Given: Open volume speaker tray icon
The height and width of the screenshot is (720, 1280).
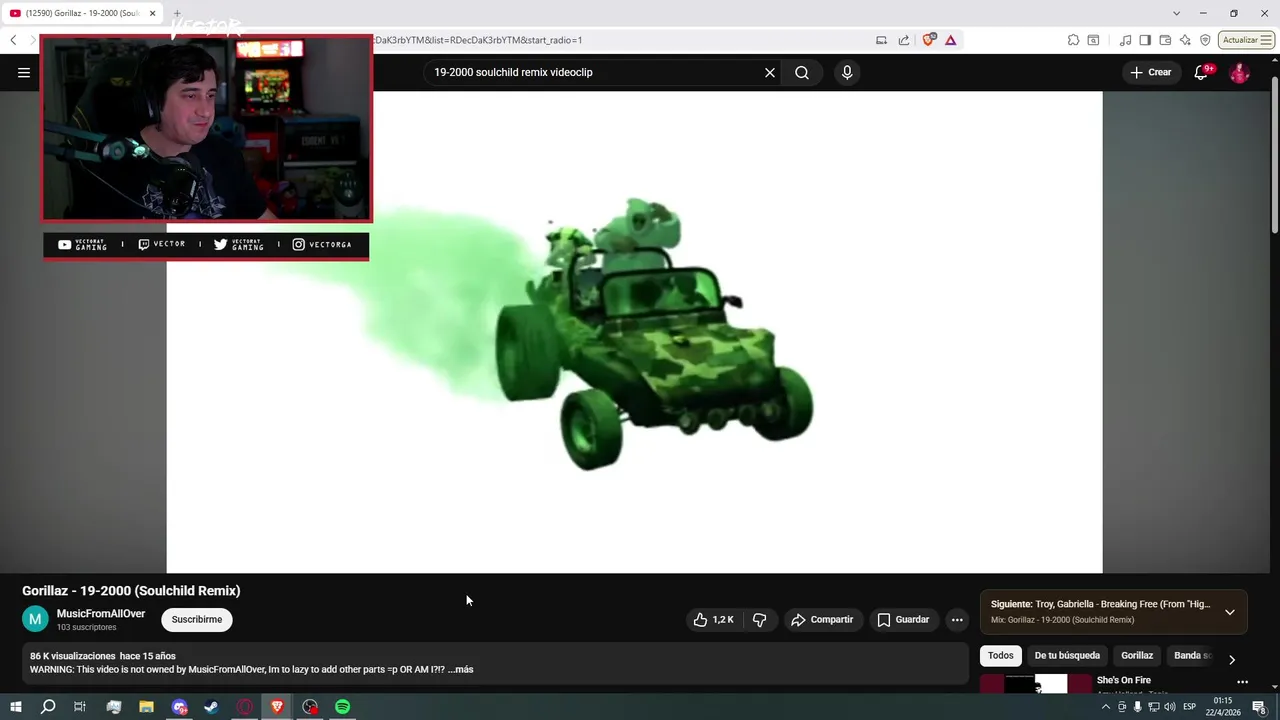Looking at the screenshot, I should point(1170,707).
